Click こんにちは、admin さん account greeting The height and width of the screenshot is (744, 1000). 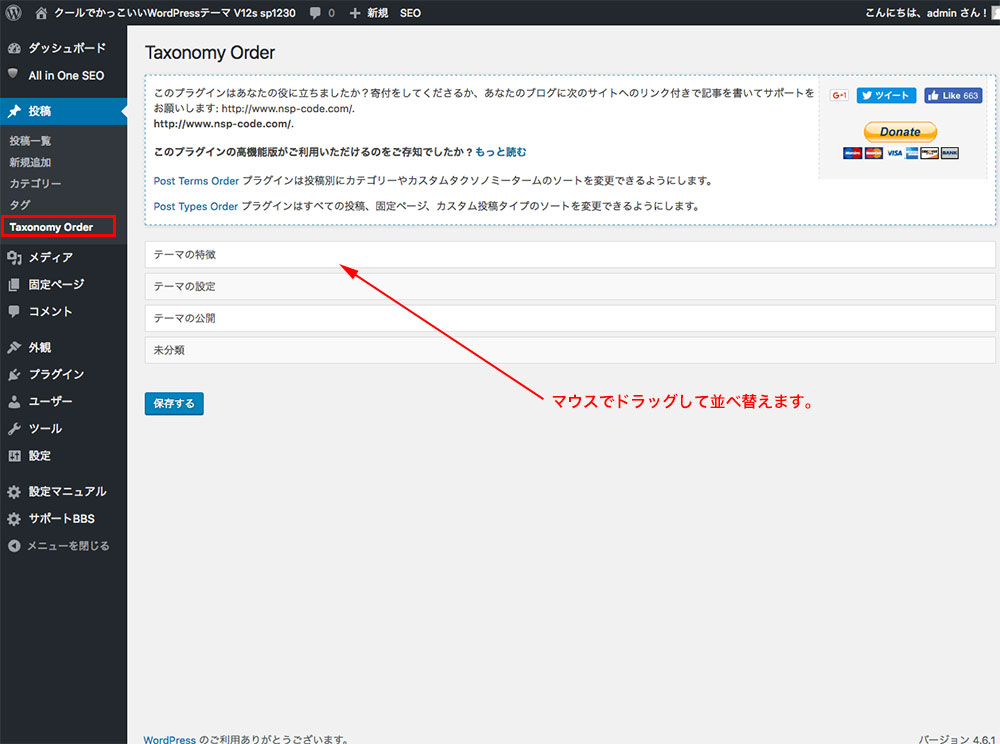pyautogui.click(x=925, y=13)
